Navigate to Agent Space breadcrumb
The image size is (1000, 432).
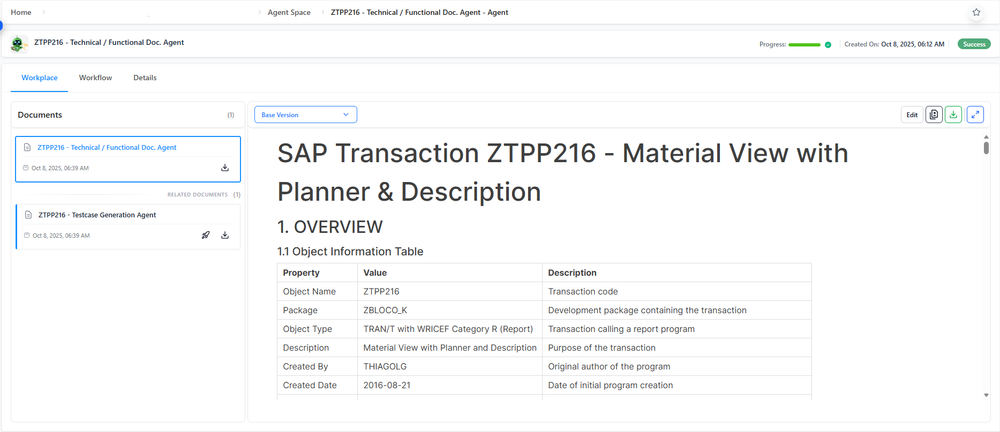pyautogui.click(x=289, y=12)
